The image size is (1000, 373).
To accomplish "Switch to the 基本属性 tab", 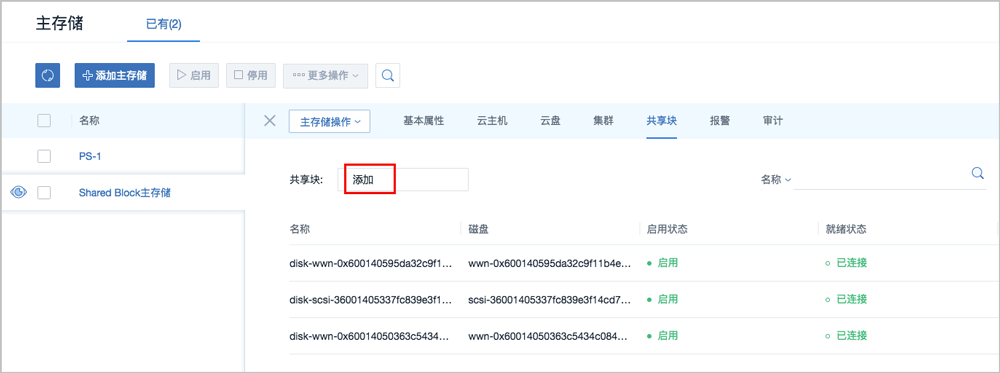I will click(x=423, y=121).
